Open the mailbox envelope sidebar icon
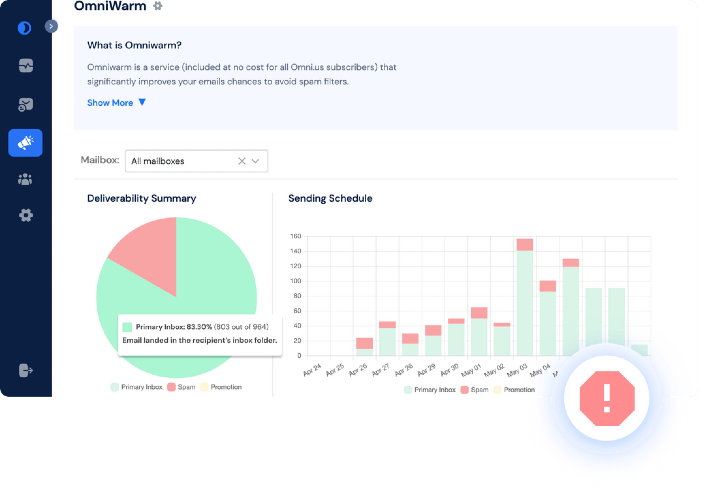 (x=26, y=105)
